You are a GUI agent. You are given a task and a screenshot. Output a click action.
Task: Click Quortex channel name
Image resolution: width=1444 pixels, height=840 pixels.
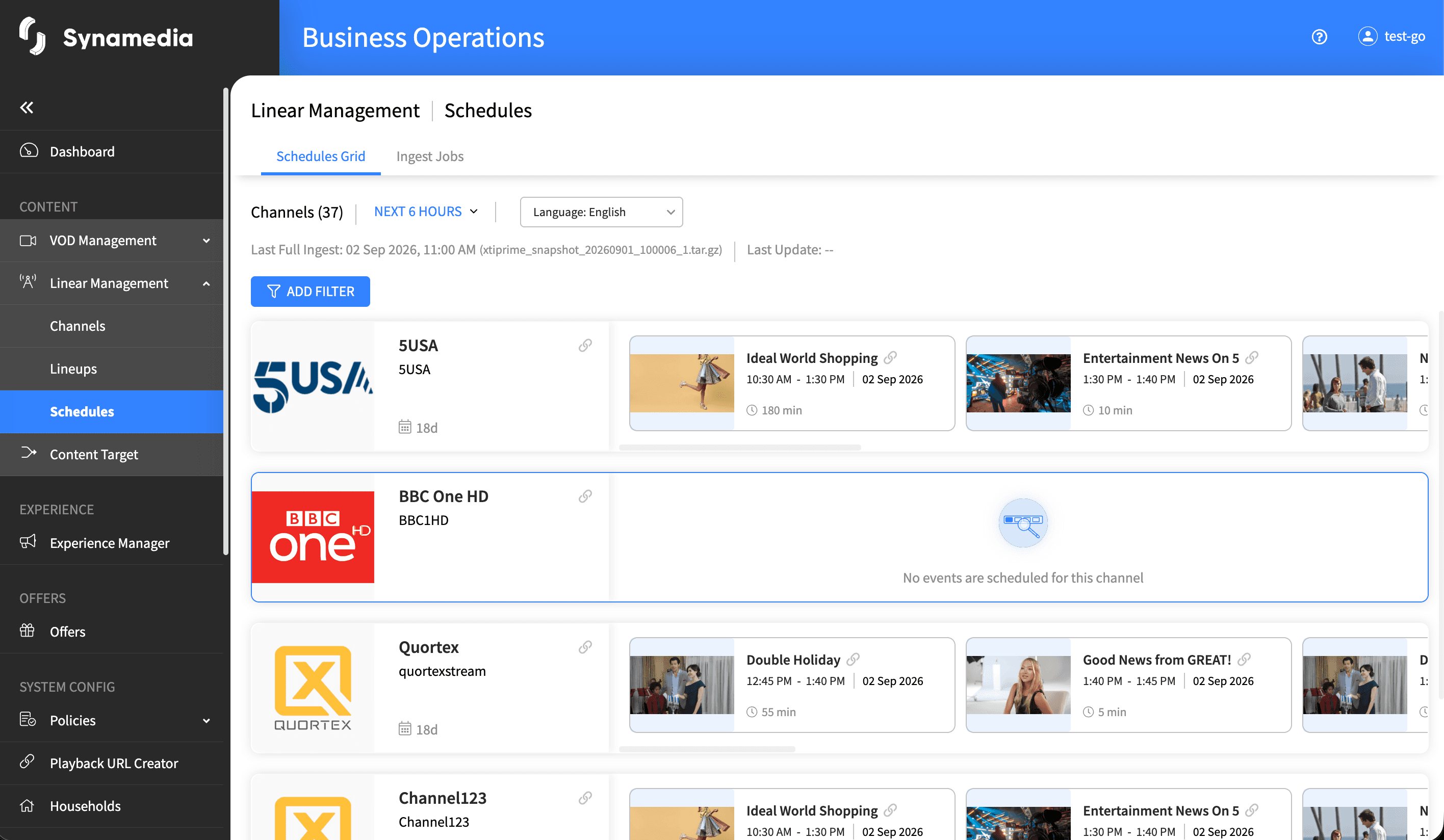pos(429,647)
